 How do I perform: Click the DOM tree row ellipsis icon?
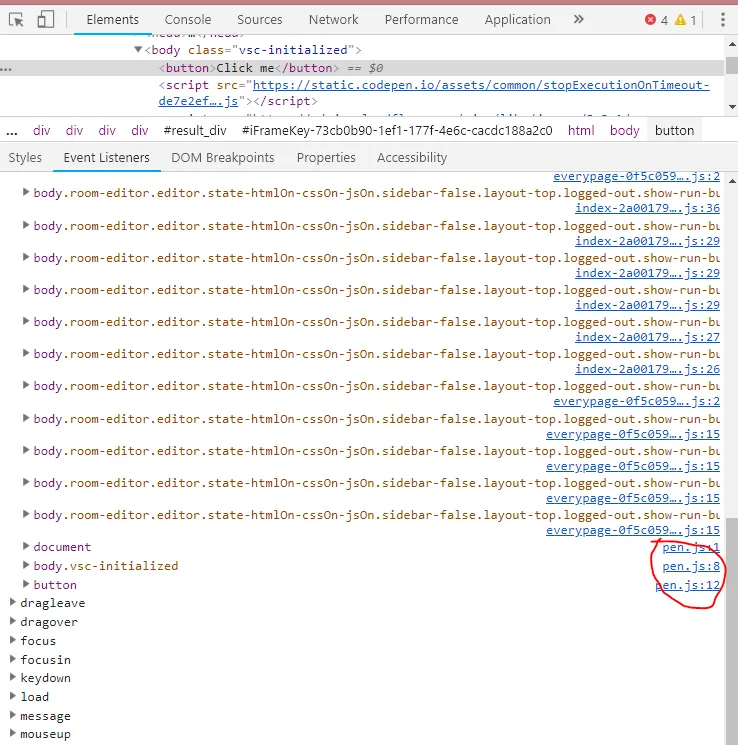pos(6,69)
